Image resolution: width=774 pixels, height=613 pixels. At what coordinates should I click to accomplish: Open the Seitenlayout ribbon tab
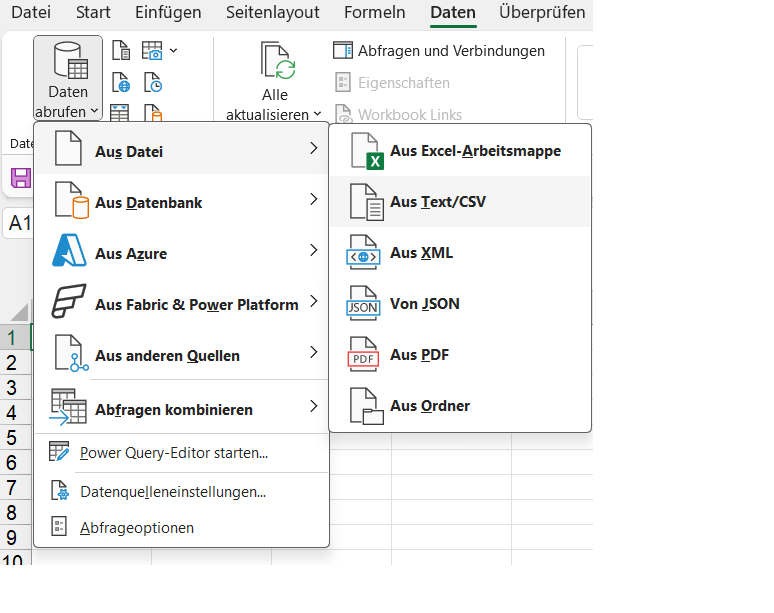[x=272, y=12]
